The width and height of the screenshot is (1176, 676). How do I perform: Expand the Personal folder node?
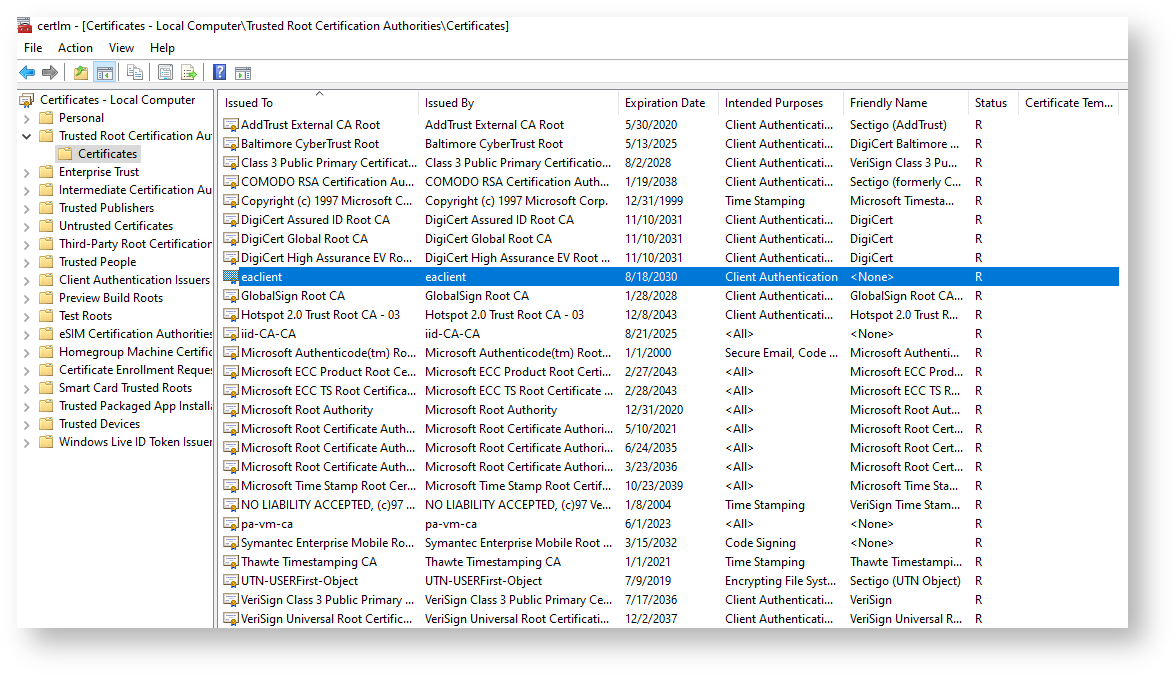click(x=27, y=118)
